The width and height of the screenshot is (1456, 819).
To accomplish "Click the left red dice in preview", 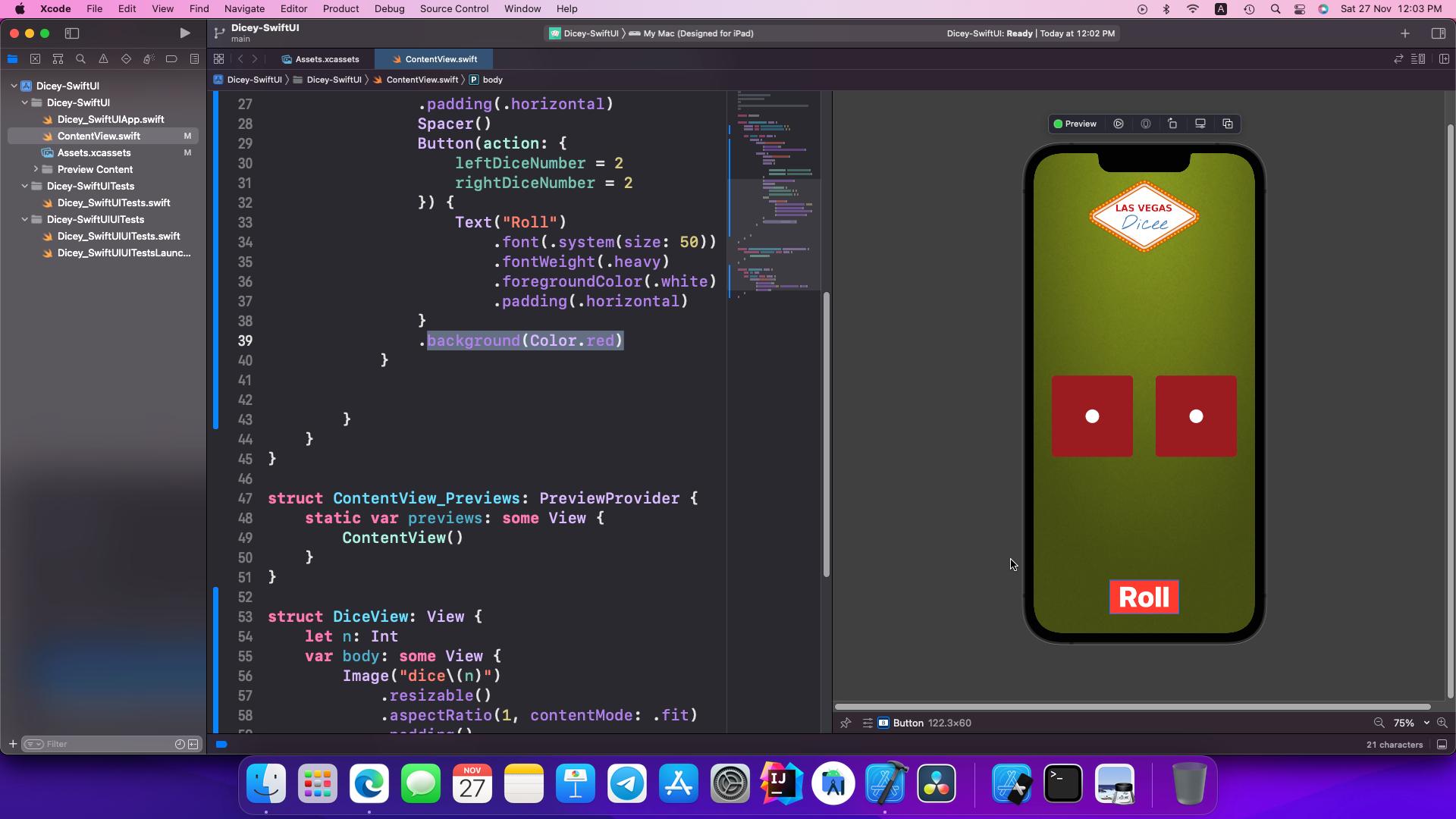I will tap(1092, 416).
